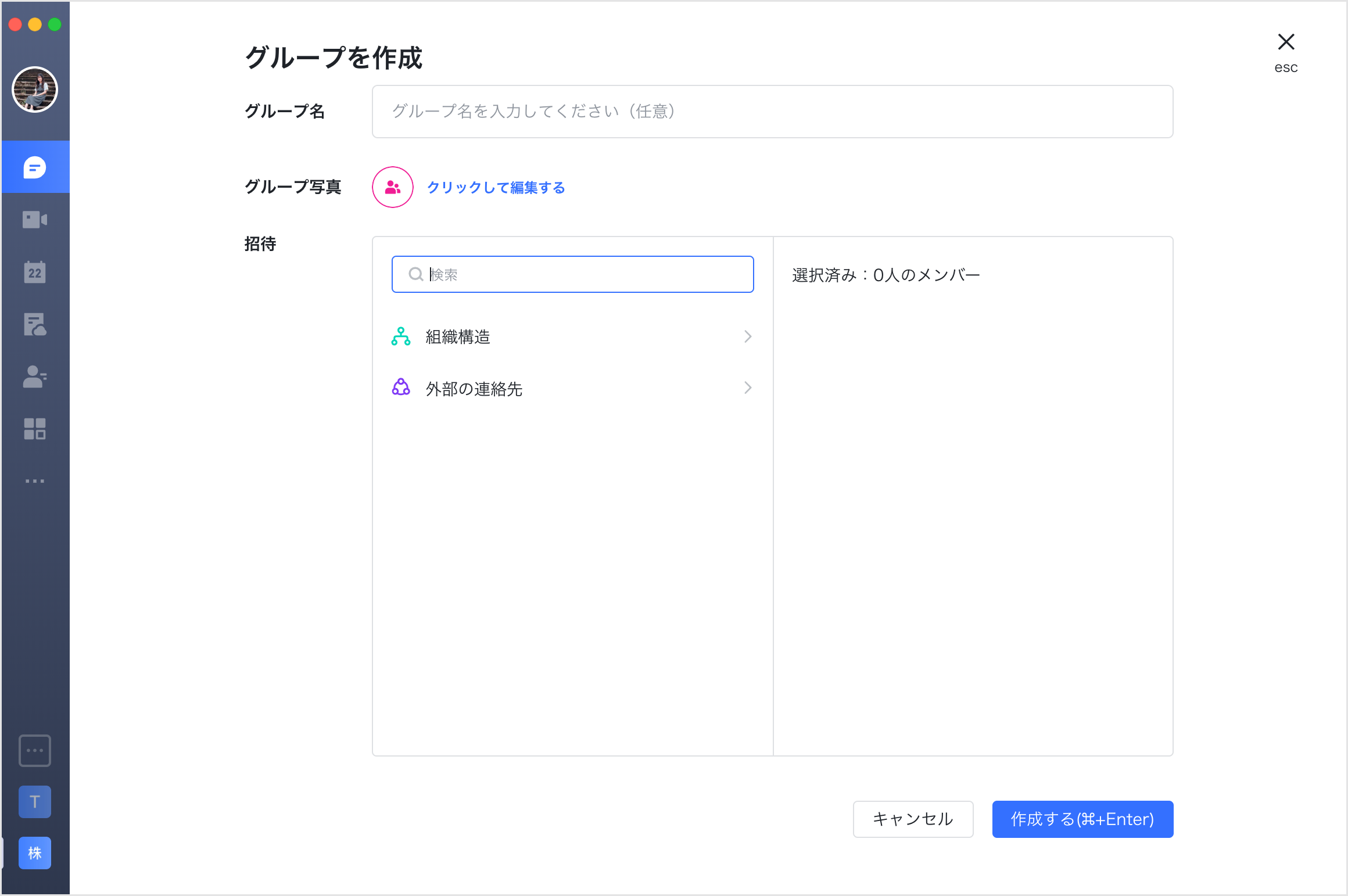Close the group creation dialog with X
The image size is (1348, 896).
point(1286,41)
